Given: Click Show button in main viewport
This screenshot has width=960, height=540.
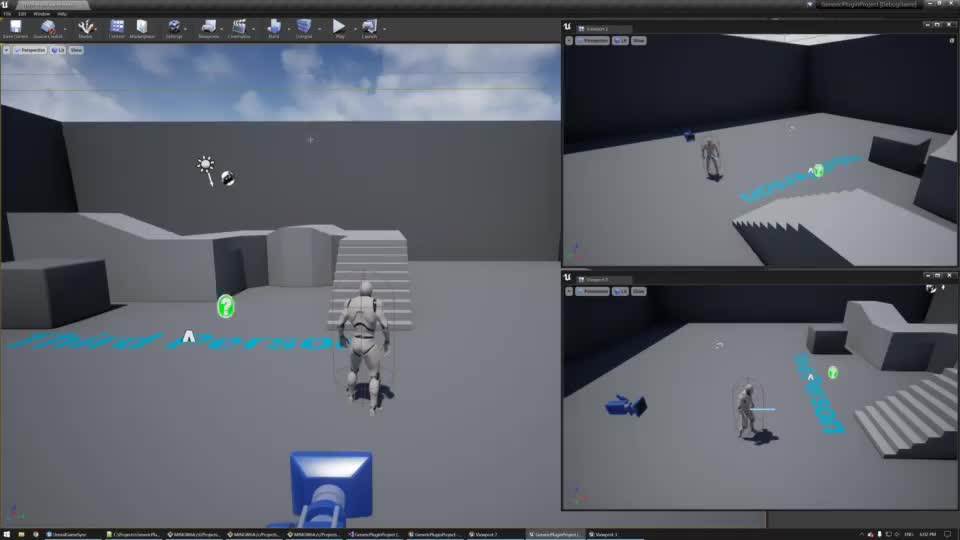Looking at the screenshot, I should click(x=76, y=50).
